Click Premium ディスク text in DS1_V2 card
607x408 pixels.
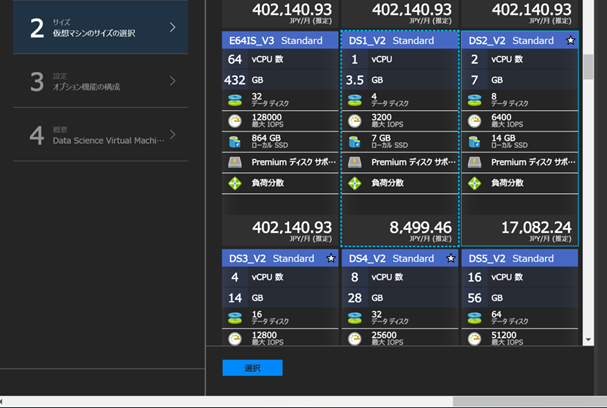click(413, 162)
